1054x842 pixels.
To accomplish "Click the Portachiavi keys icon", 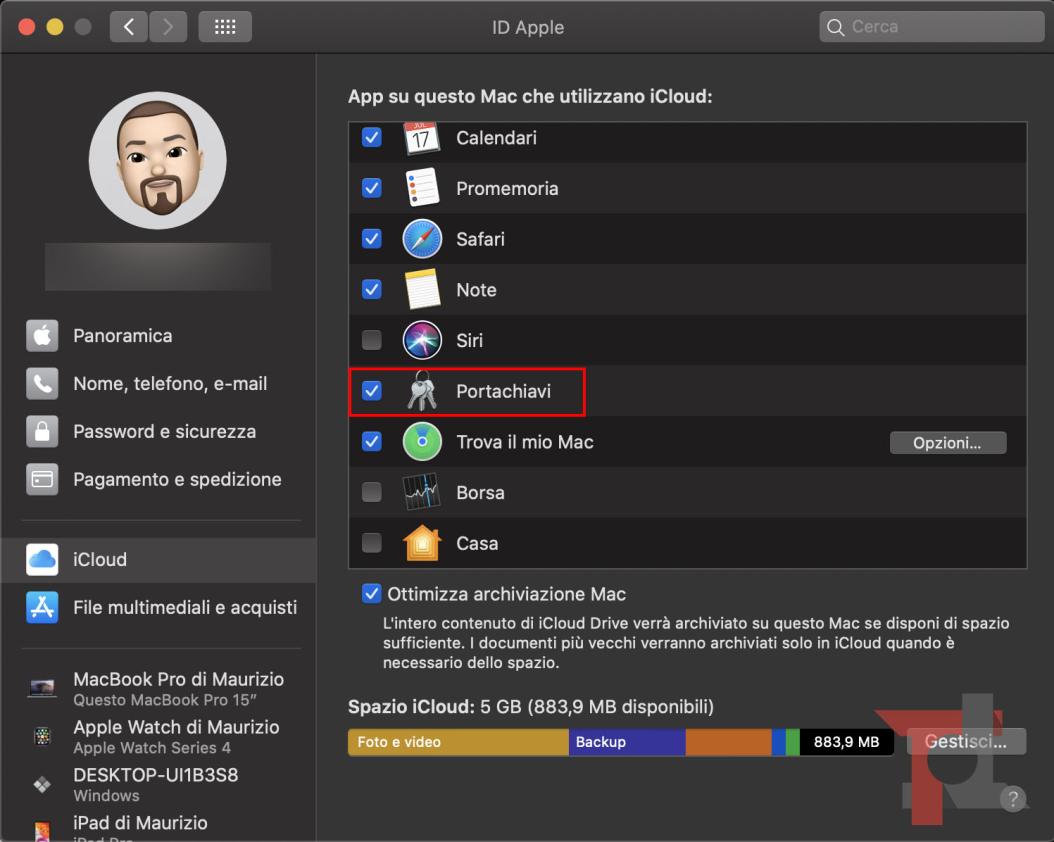I will (x=422, y=391).
